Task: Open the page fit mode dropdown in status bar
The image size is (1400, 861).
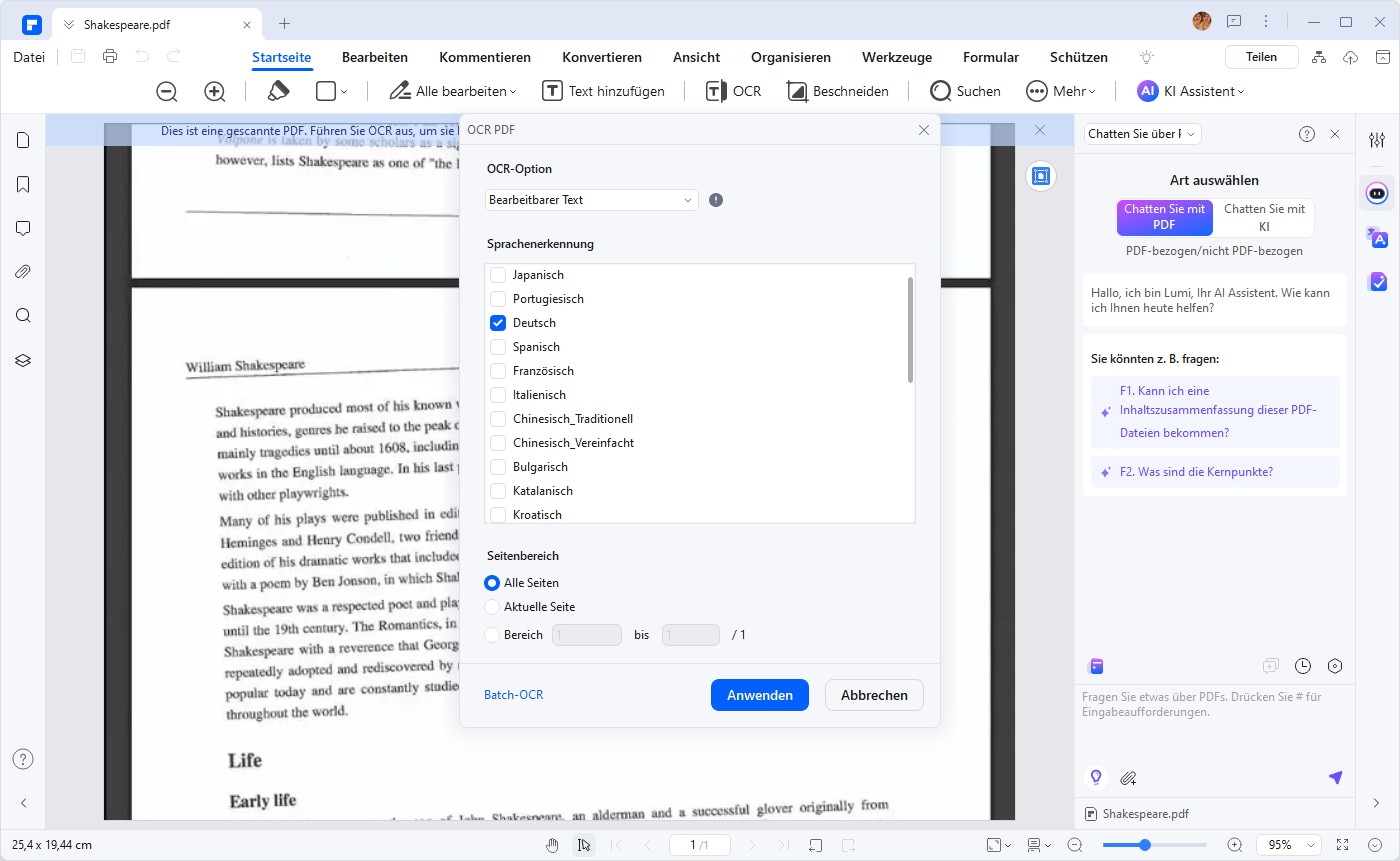Action: tap(998, 845)
